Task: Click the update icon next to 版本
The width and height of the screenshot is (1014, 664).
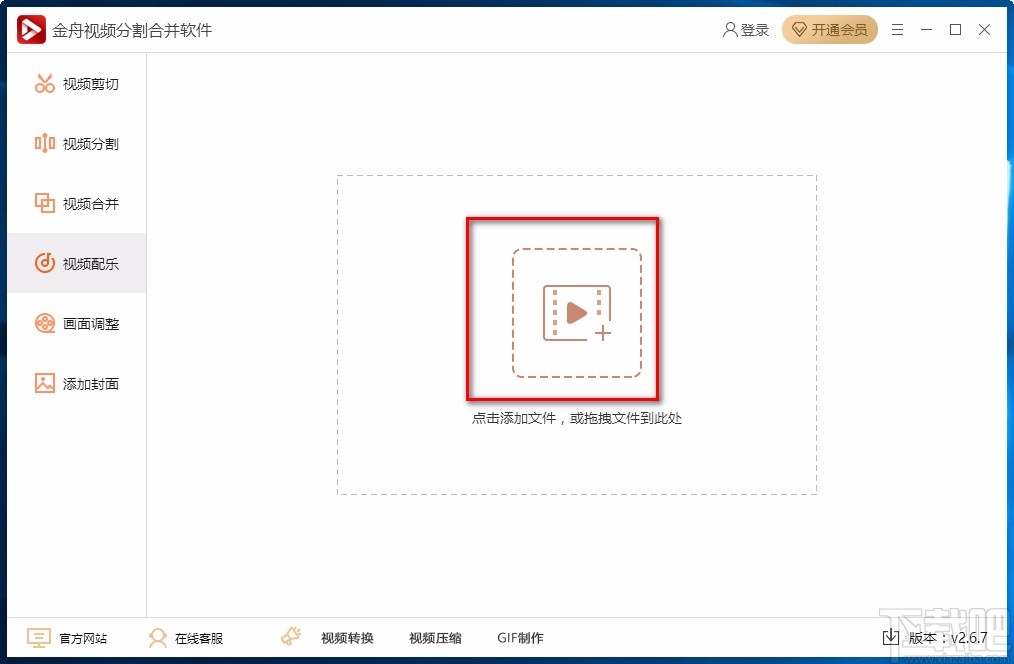Action: pos(890,637)
